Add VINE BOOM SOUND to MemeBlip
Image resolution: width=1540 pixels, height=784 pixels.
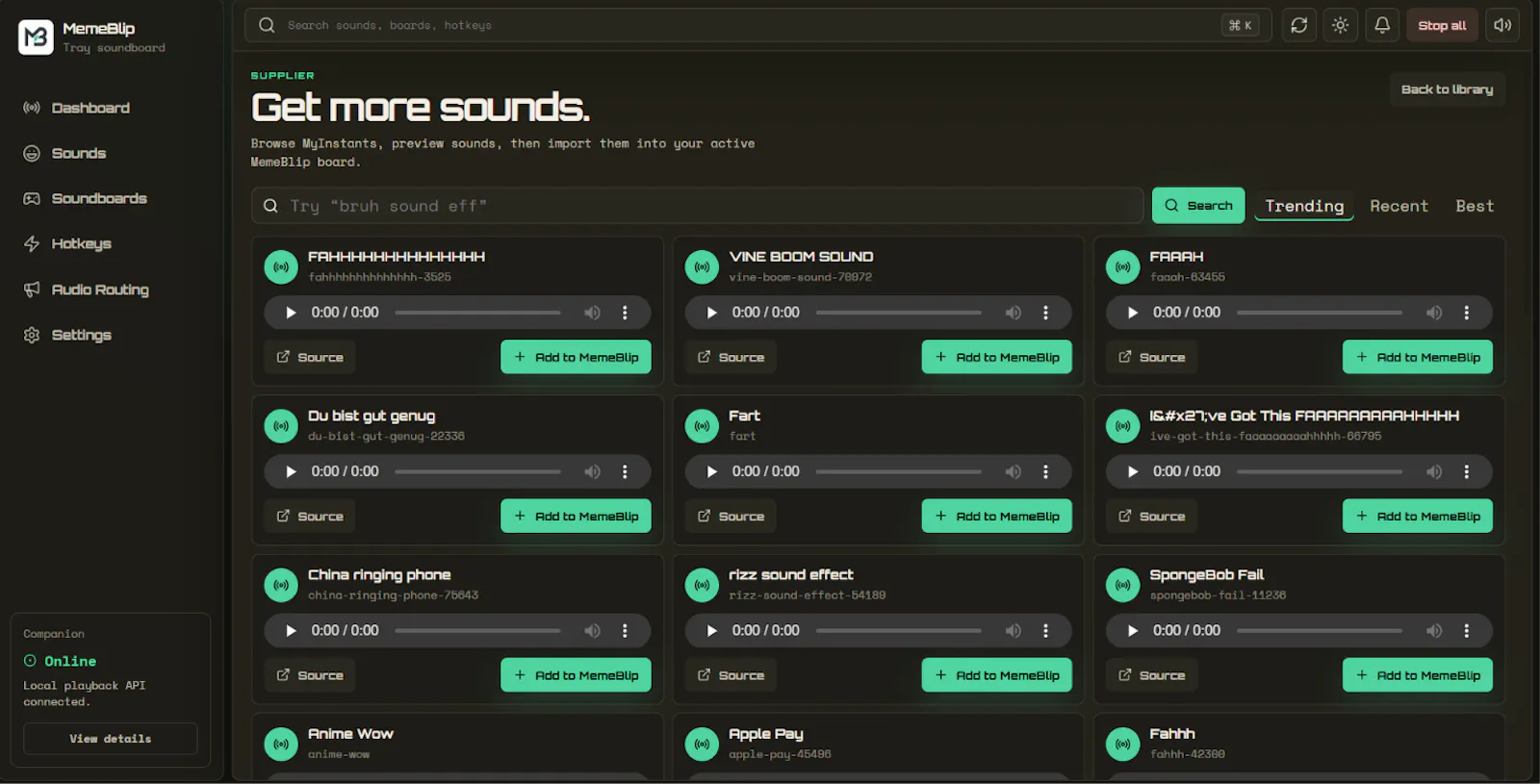(x=996, y=357)
